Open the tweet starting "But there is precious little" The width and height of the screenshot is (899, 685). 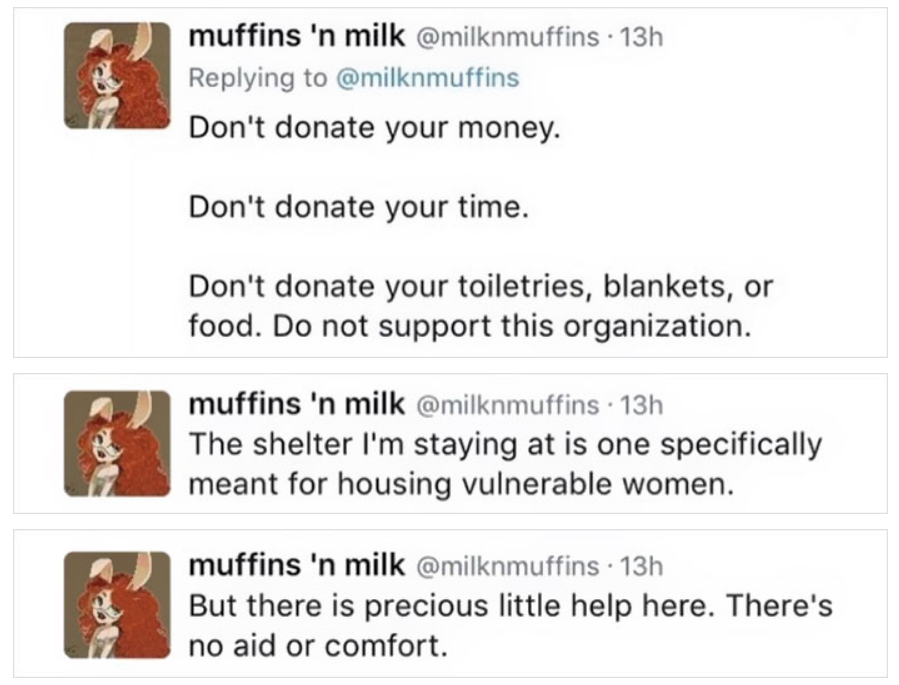(x=510, y=606)
